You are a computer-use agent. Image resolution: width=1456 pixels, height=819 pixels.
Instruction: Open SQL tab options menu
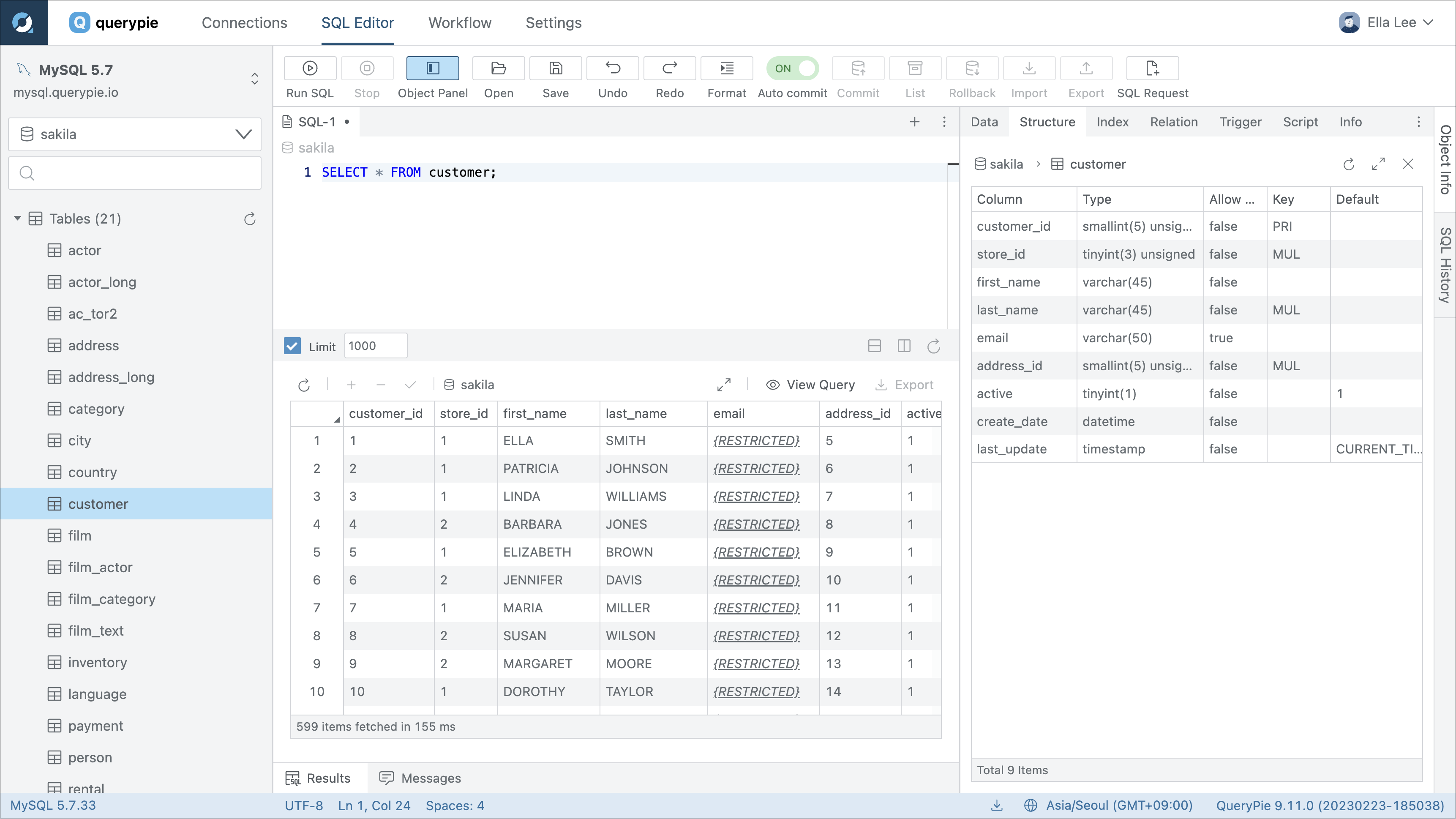pos(944,122)
